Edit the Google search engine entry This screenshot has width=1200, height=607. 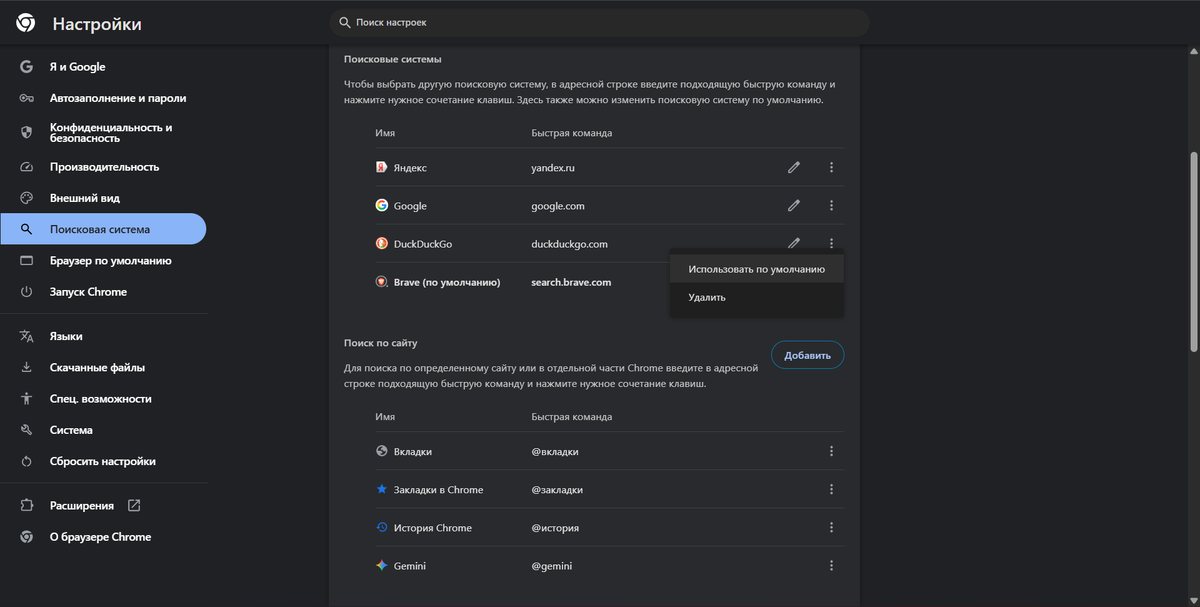click(794, 206)
